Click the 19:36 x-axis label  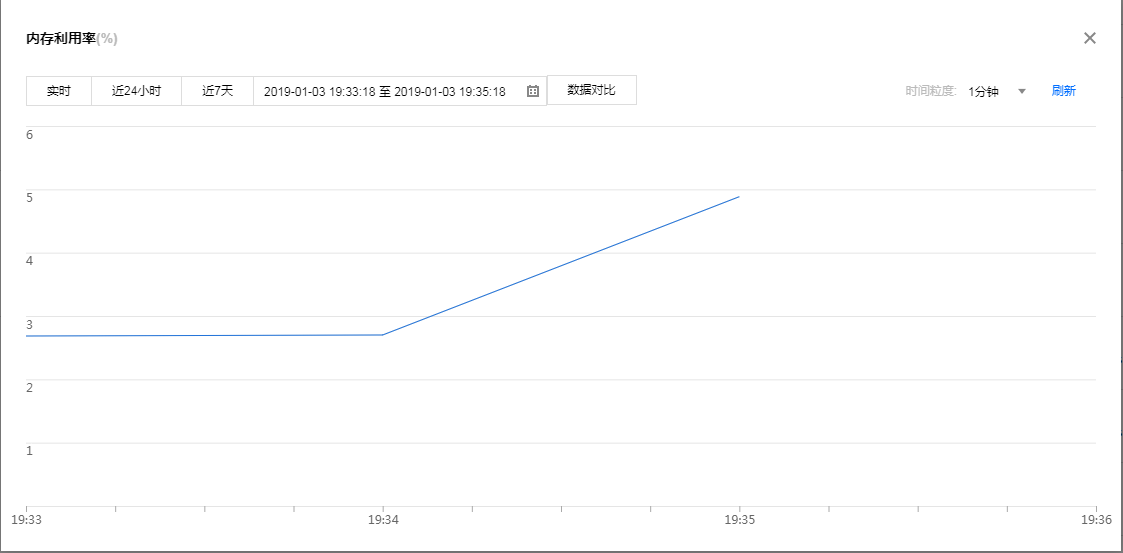(x=1096, y=520)
